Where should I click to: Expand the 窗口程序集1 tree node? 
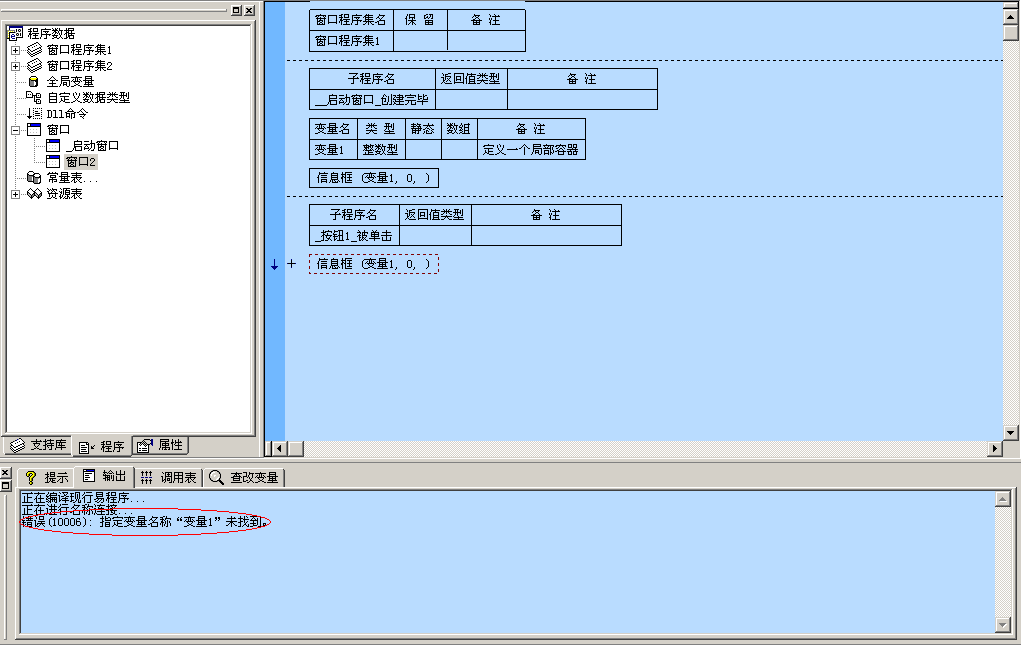pyautogui.click(x=15, y=50)
